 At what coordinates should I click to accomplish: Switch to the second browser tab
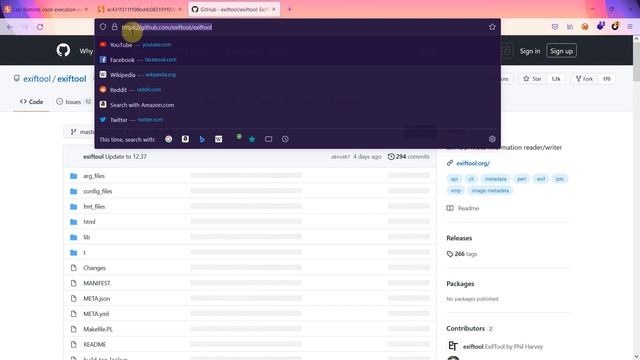coord(140,9)
